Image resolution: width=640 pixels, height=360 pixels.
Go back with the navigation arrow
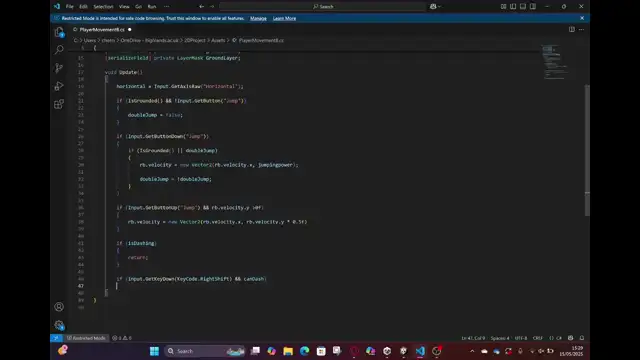pyautogui.click(x=201, y=7)
